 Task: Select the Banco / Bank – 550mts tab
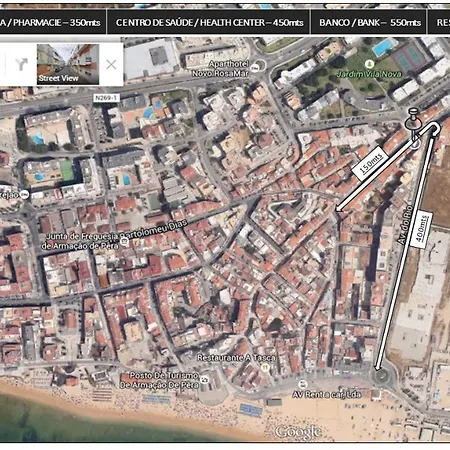click(369, 22)
